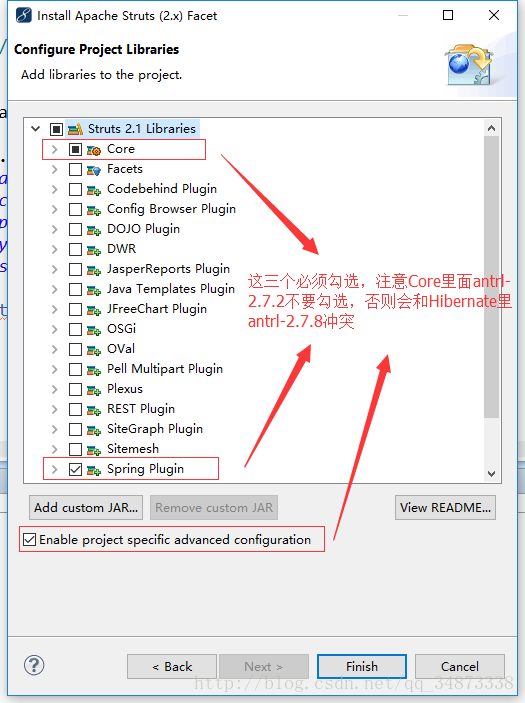The height and width of the screenshot is (703, 525).
Task: Check the Codebehind Plugin checkbox
Action: point(75,189)
